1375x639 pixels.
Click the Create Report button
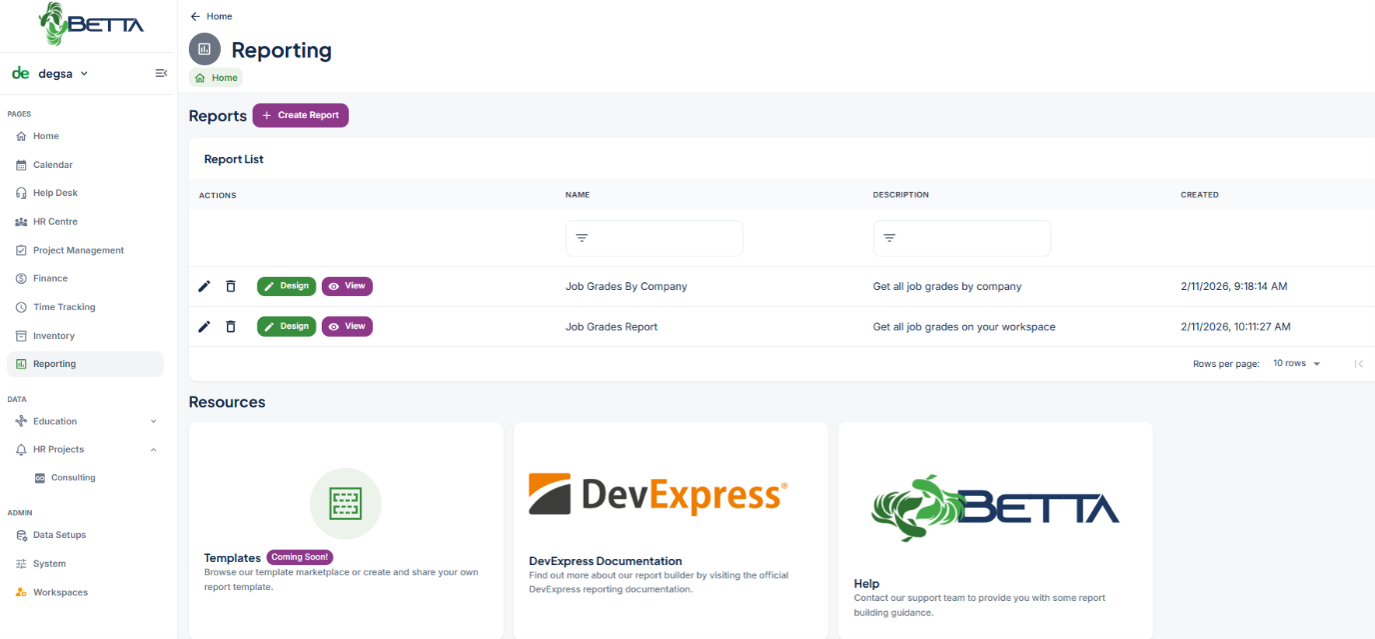[x=300, y=115]
